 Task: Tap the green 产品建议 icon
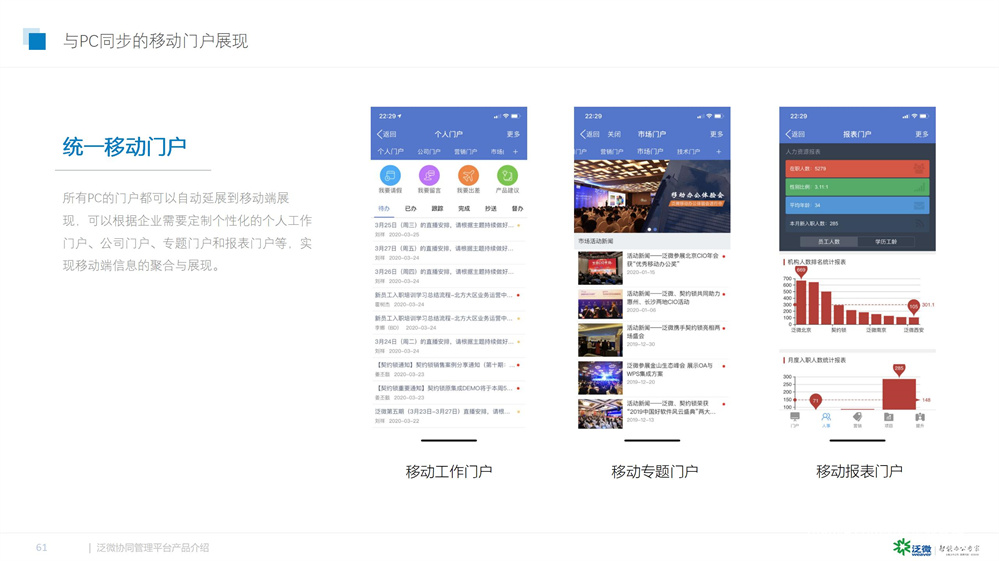(507, 175)
